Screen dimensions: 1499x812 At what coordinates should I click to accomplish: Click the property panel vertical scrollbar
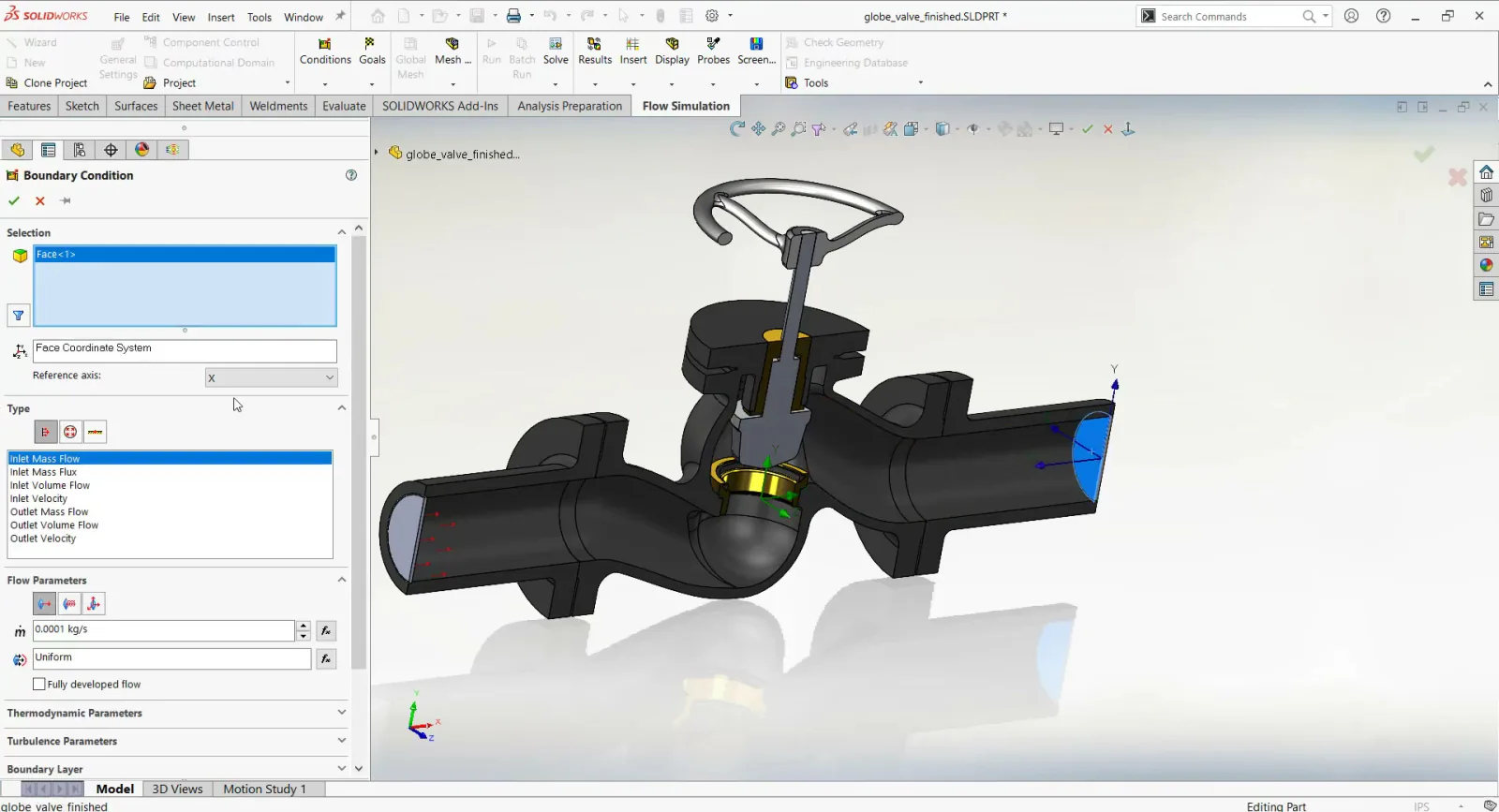point(359,452)
